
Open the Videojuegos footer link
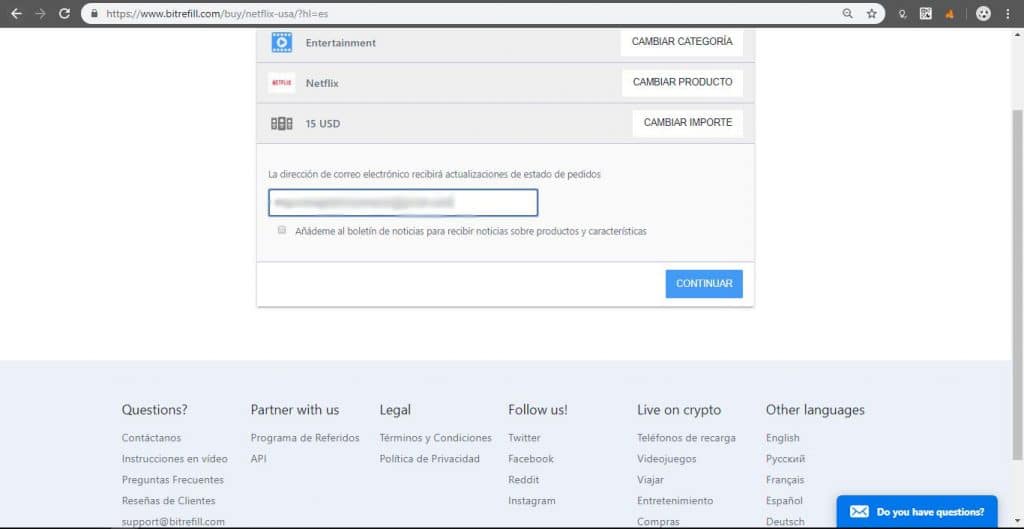(x=667, y=458)
